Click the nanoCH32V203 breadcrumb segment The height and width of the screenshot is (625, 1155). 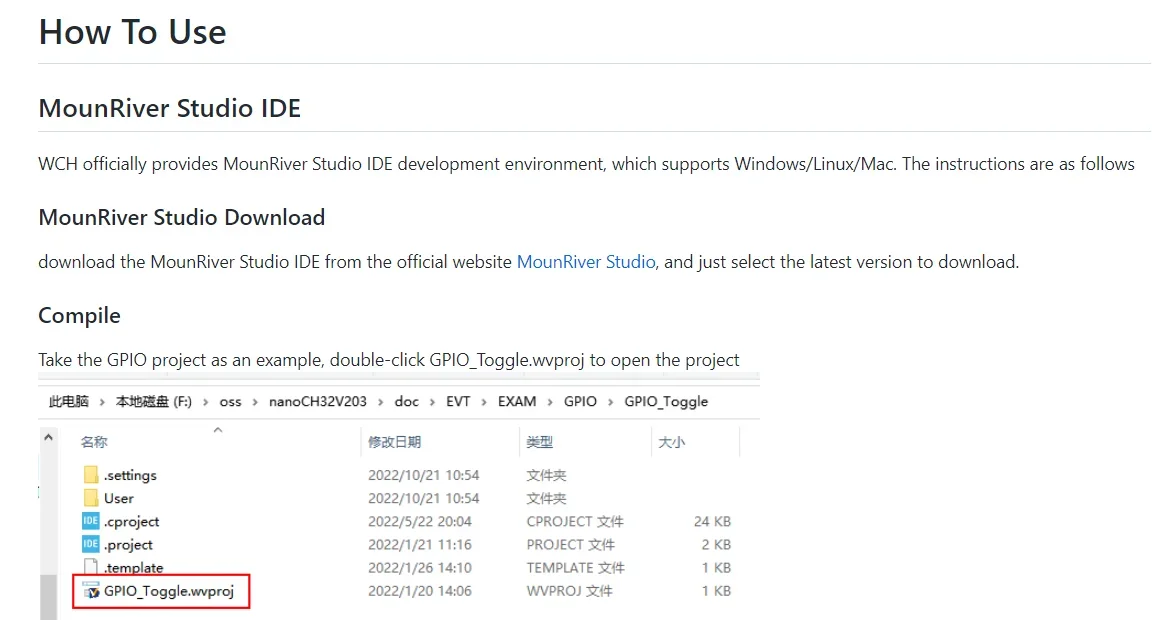tap(317, 401)
